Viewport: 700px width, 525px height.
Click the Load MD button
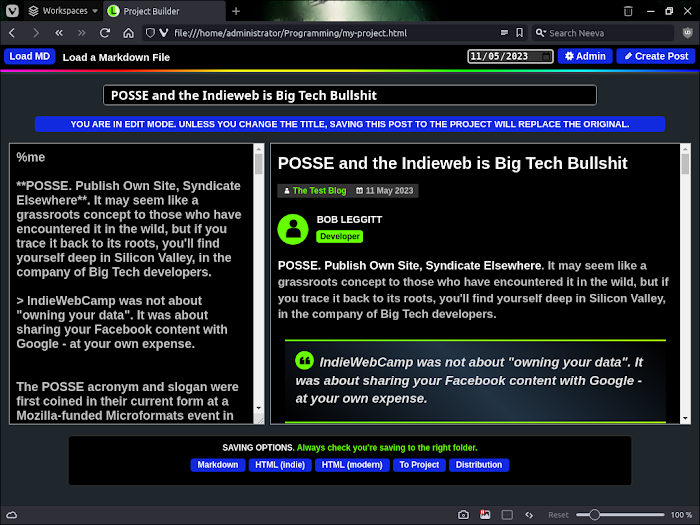[29, 56]
